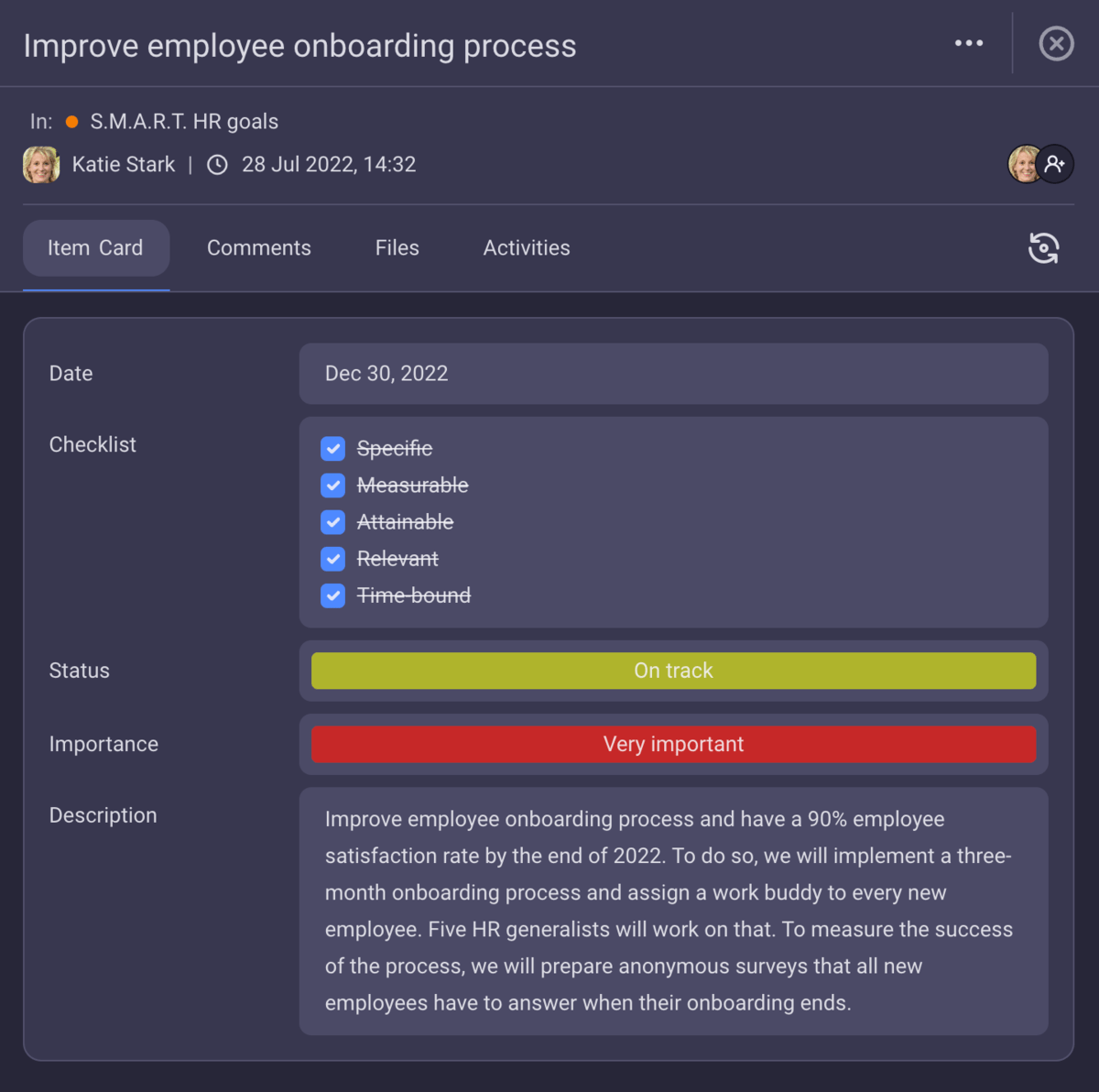Image resolution: width=1099 pixels, height=1092 pixels.
Task: Switch to the Comments tab
Action: (259, 247)
